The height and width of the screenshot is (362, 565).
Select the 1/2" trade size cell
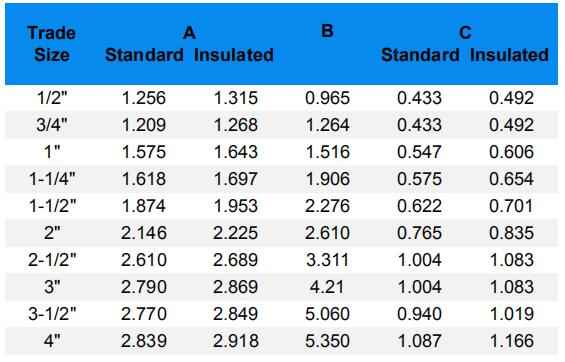(x=52, y=98)
